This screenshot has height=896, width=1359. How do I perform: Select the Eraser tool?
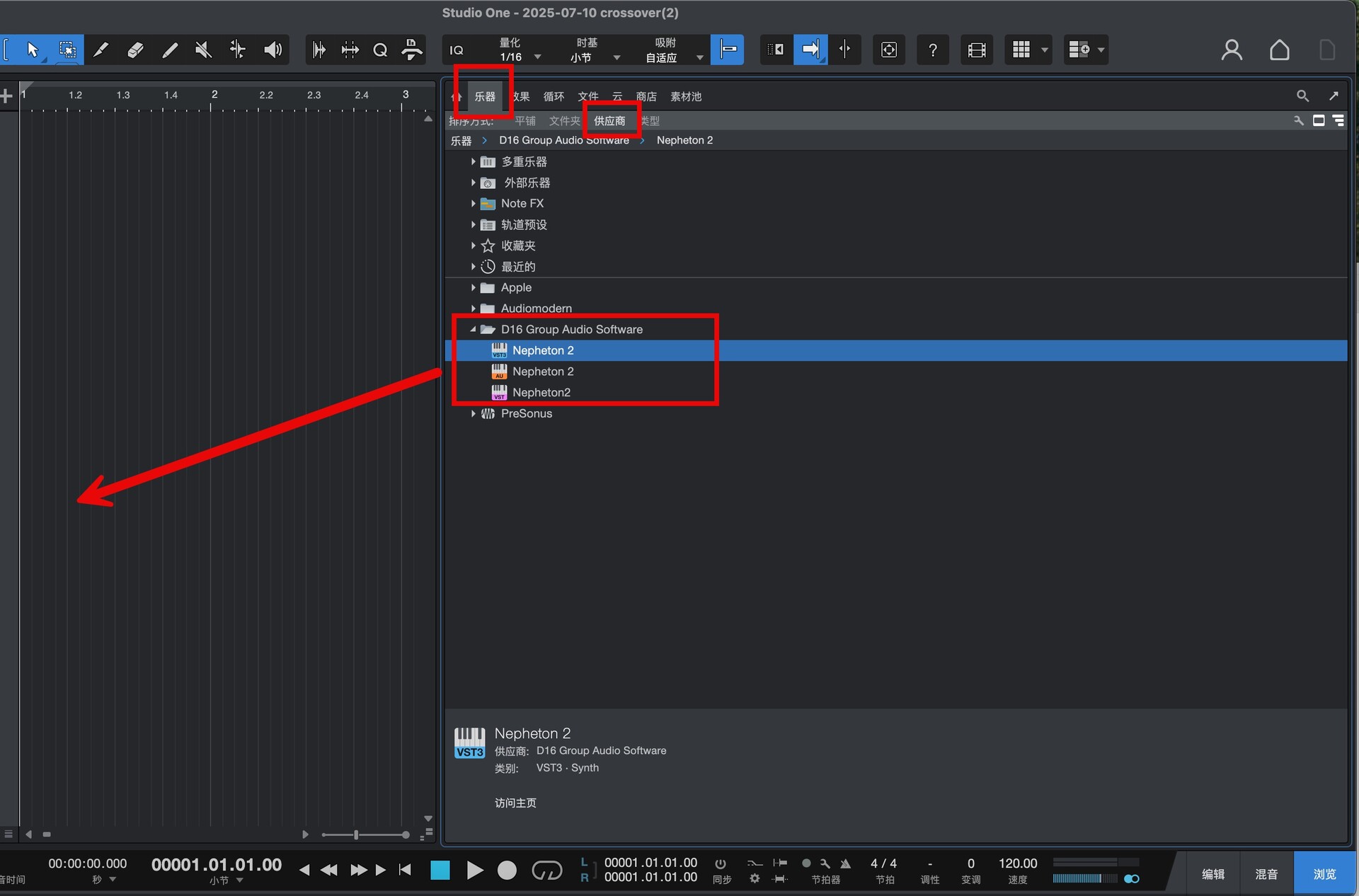pyautogui.click(x=135, y=50)
